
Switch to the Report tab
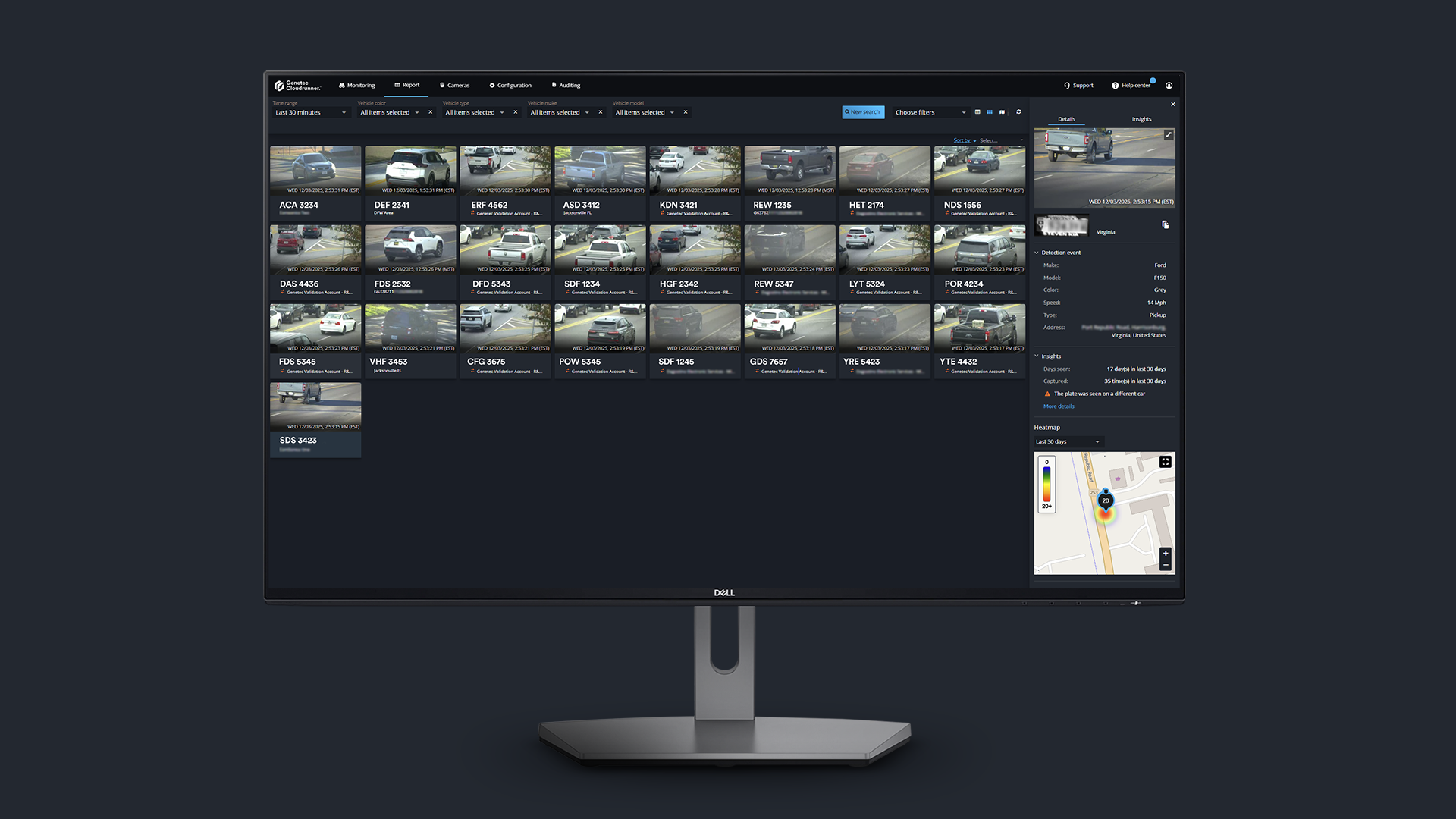tap(407, 85)
